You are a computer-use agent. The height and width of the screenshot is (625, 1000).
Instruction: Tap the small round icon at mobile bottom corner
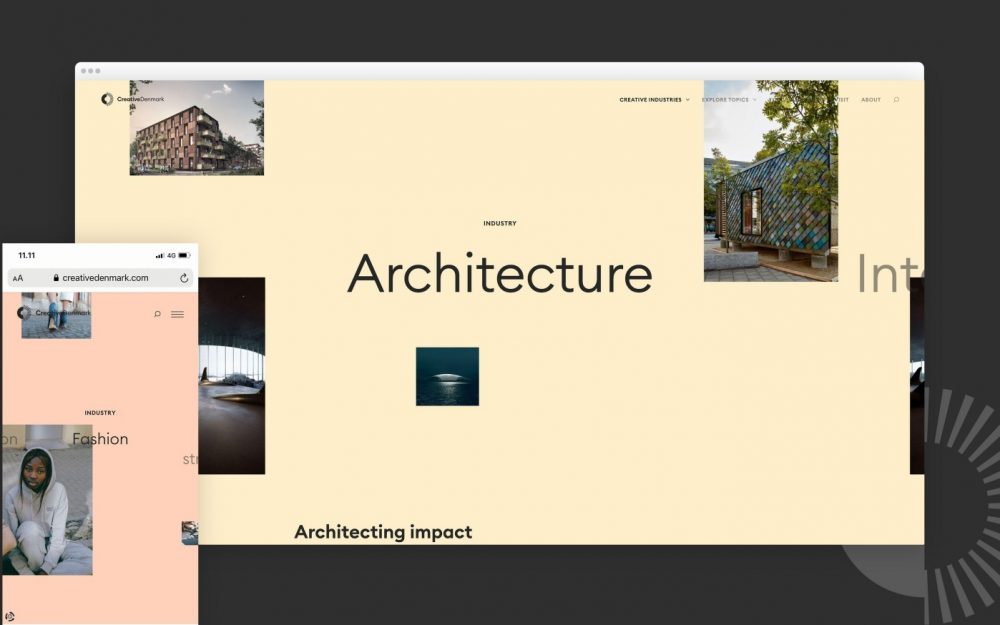[x=9, y=617]
